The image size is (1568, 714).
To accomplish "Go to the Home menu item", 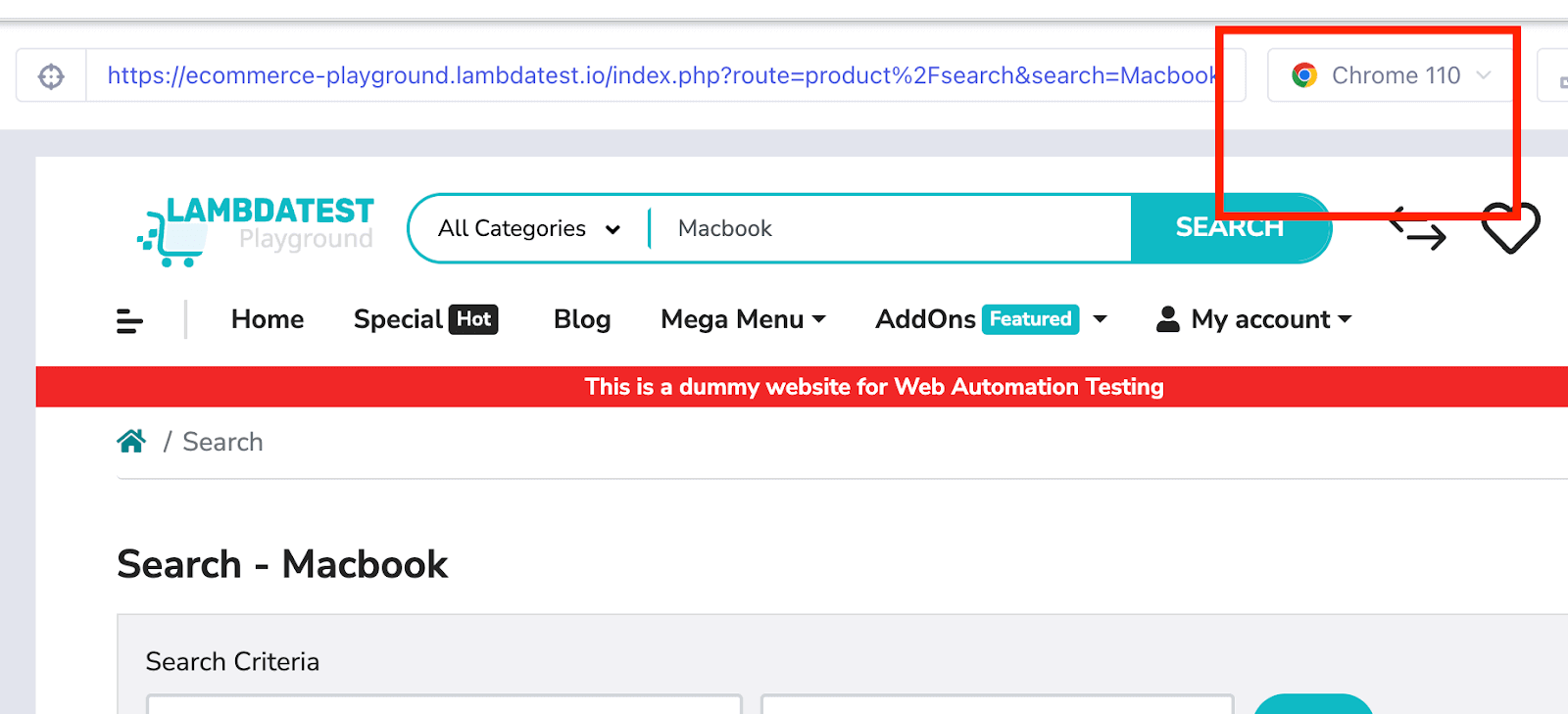I will (x=268, y=319).
